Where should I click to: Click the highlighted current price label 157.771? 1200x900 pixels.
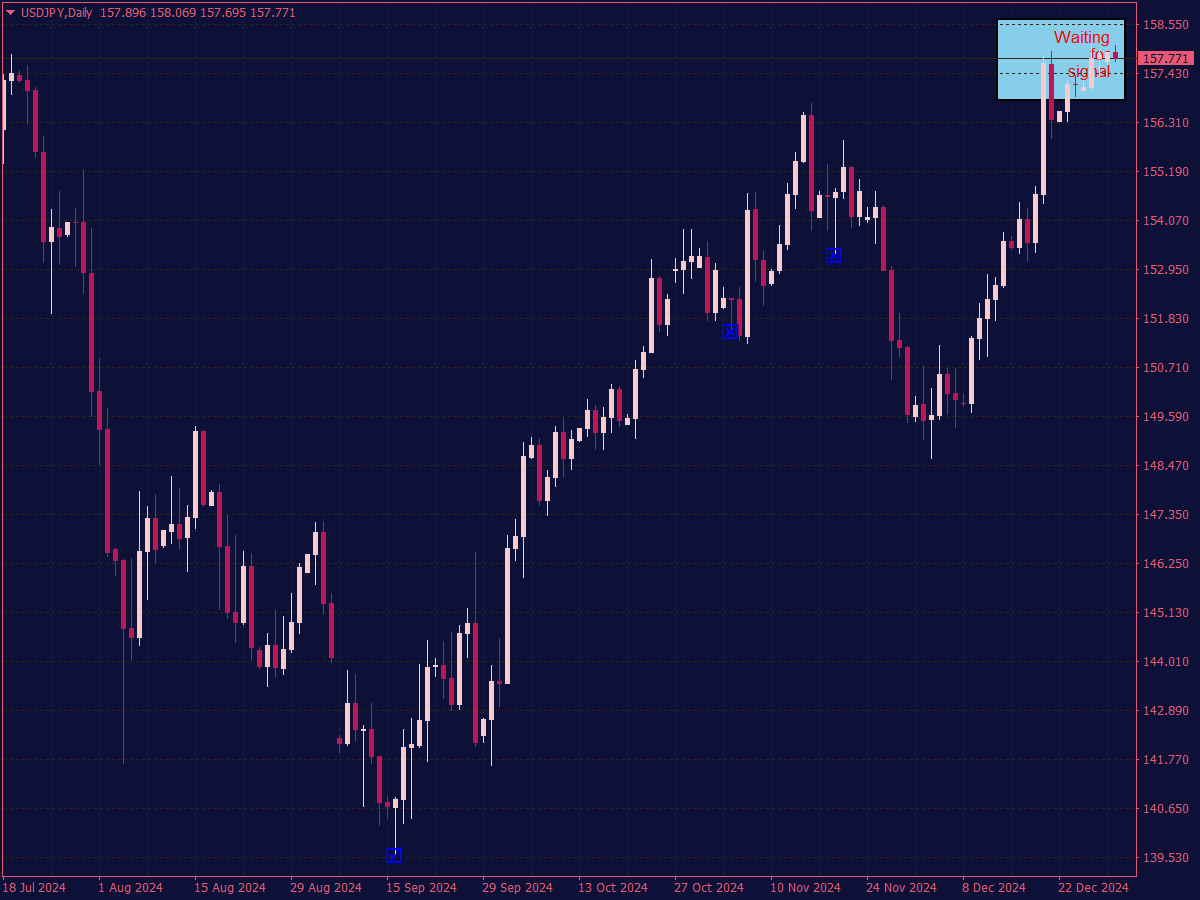pyautogui.click(x=1165, y=59)
